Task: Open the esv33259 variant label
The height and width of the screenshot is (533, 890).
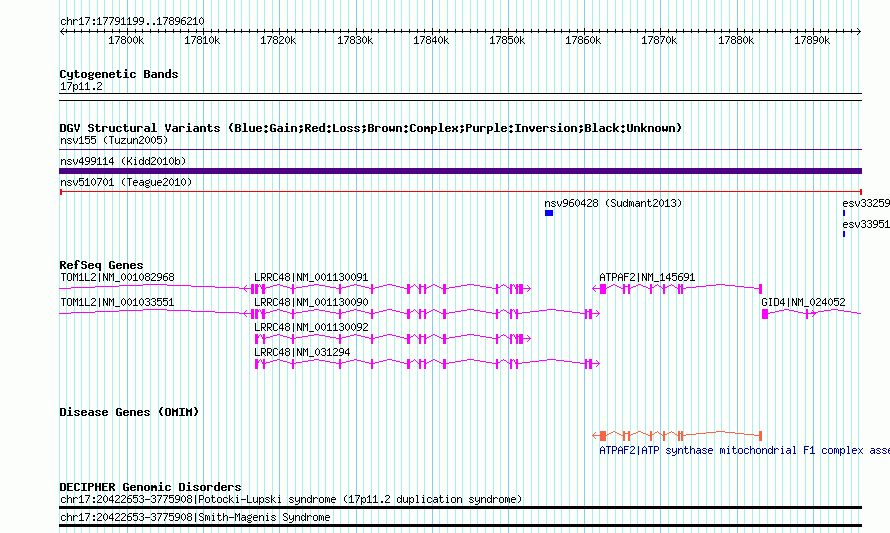Action: click(x=866, y=203)
